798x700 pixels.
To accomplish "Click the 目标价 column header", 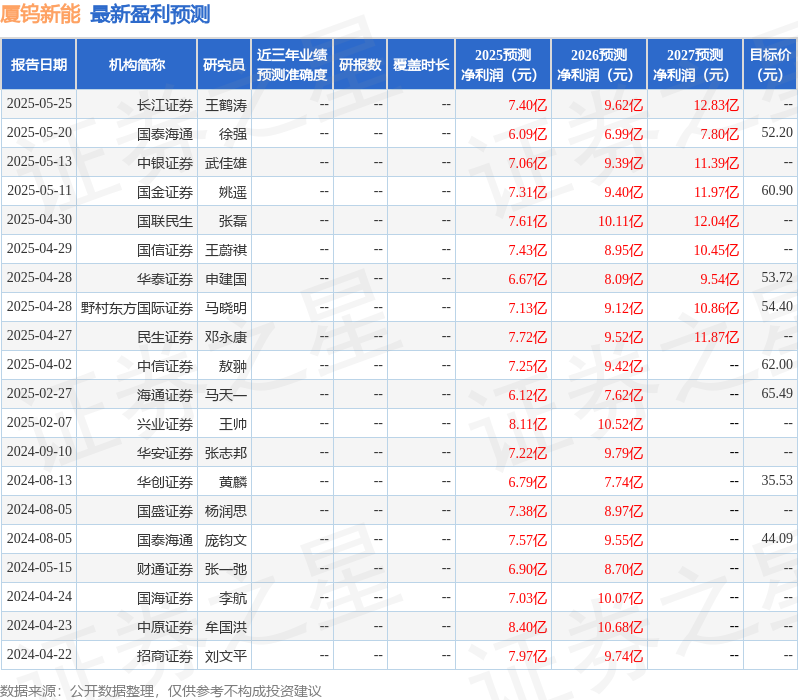I will pyautogui.click(x=770, y=65).
